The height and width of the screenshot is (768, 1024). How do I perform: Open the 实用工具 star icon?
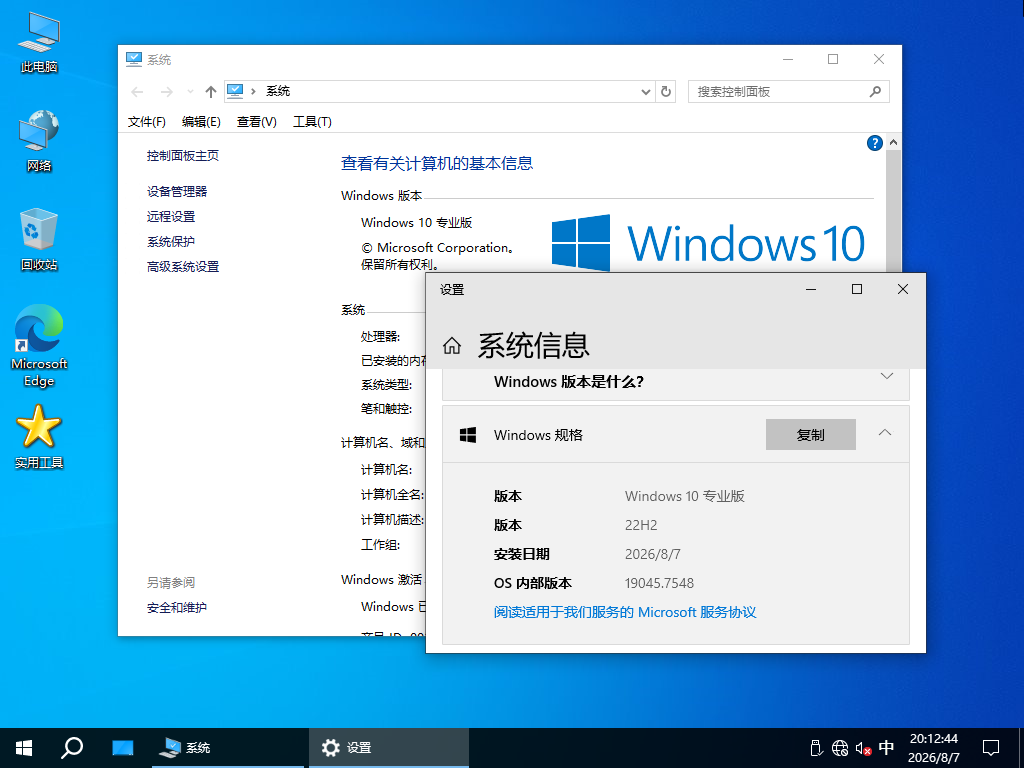click(39, 437)
